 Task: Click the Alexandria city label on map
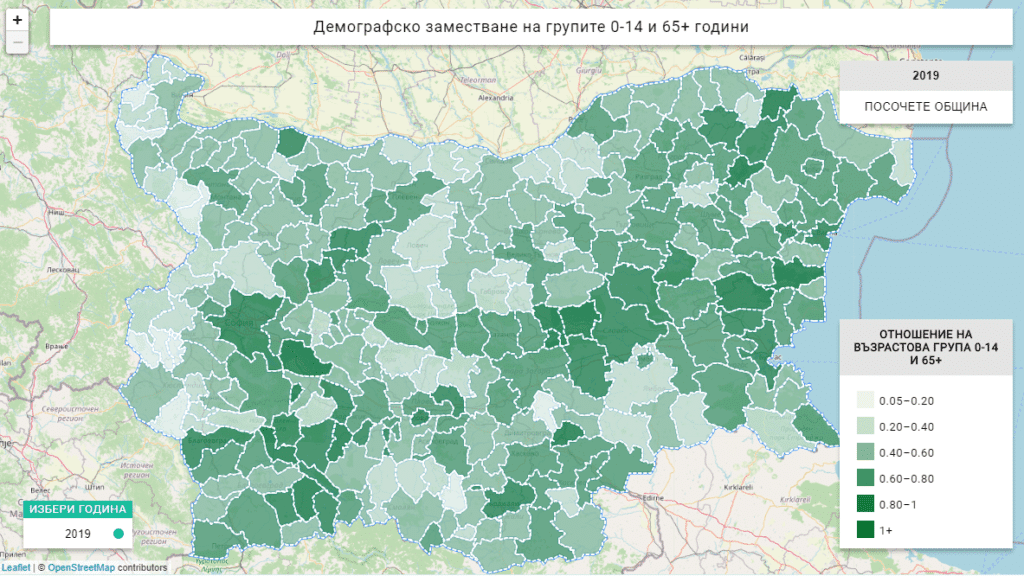[x=495, y=98]
